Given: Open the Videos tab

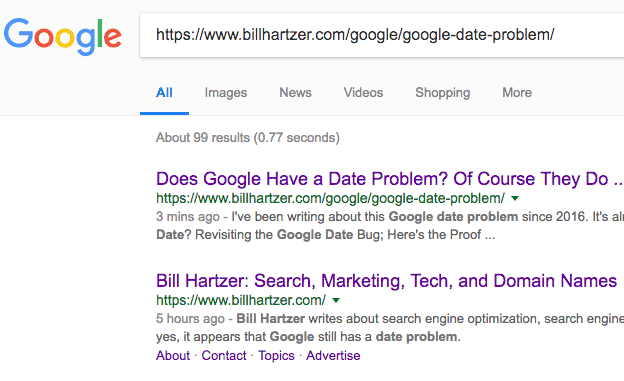Looking at the screenshot, I should pyautogui.click(x=363, y=92).
